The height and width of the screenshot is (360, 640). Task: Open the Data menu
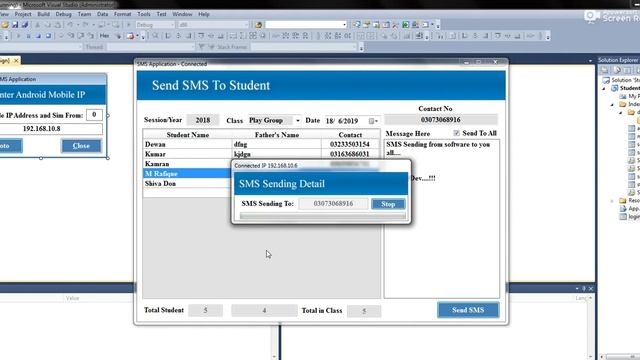tap(102, 14)
